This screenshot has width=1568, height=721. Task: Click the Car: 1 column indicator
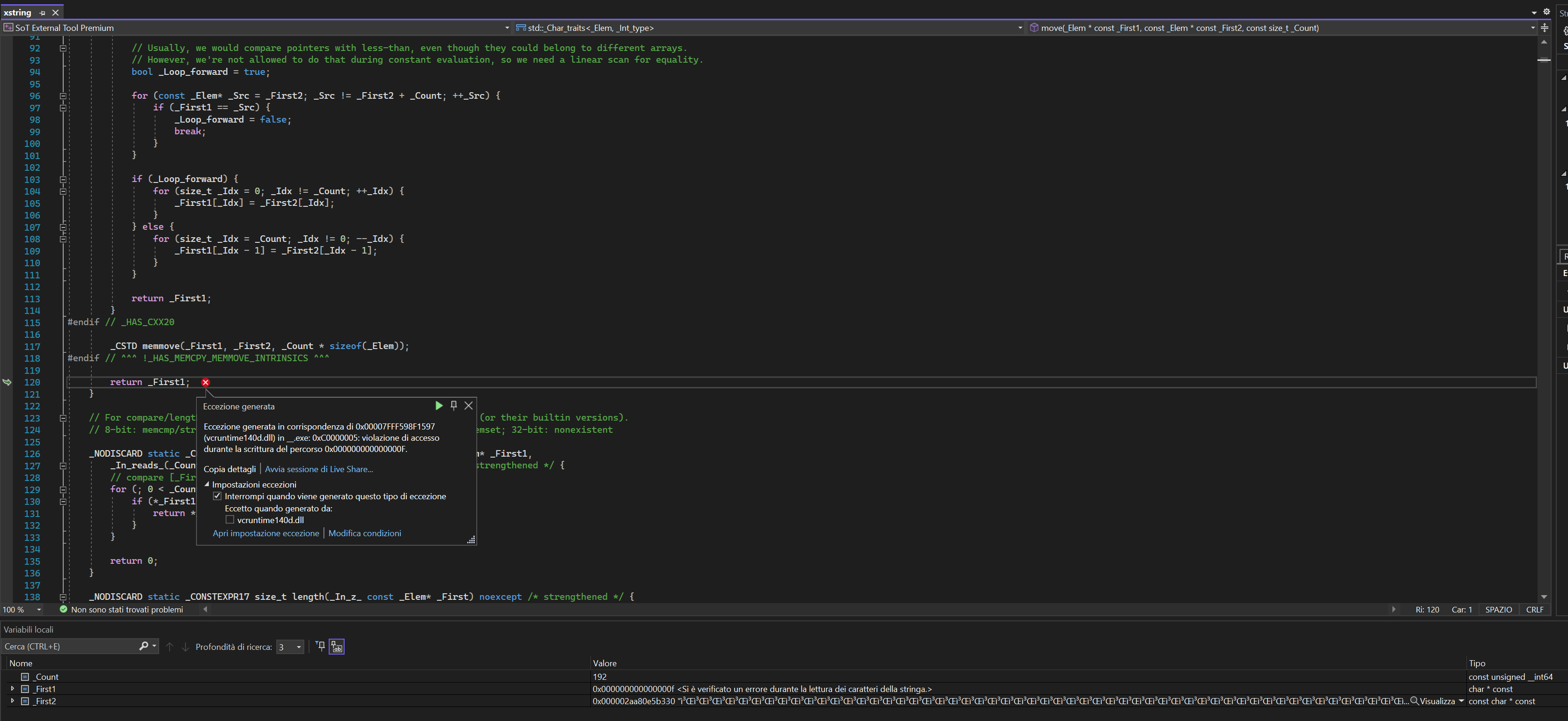(x=1461, y=610)
